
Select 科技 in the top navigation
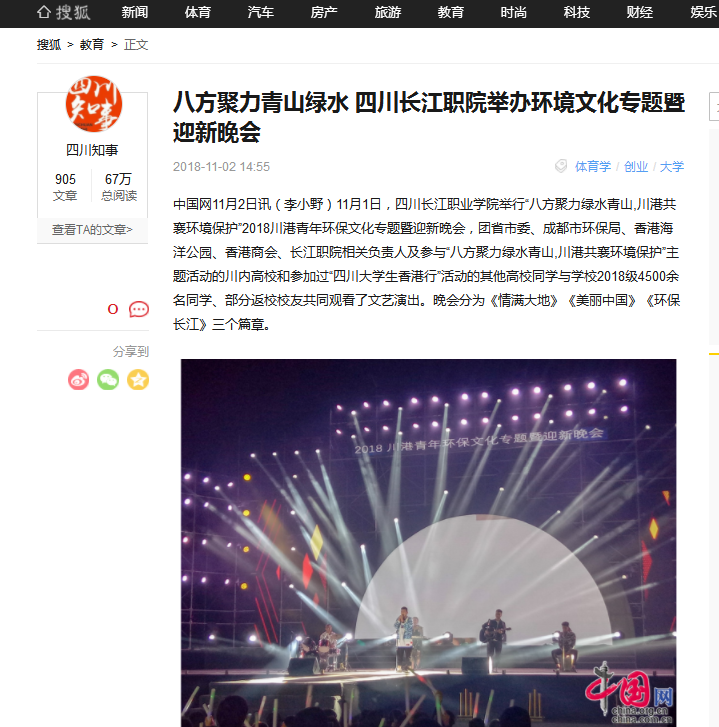point(577,12)
